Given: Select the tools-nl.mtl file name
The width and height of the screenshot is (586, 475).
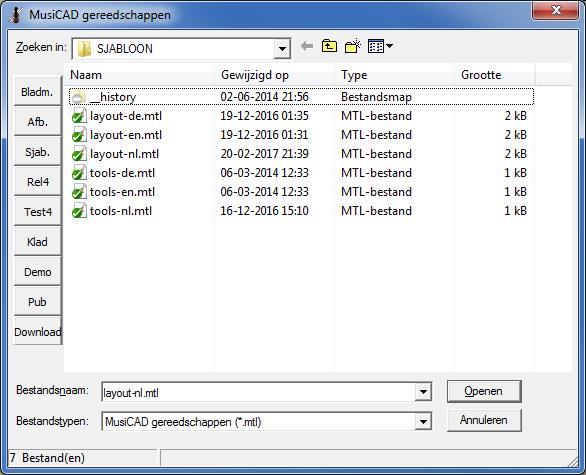Looking at the screenshot, I should [121, 211].
